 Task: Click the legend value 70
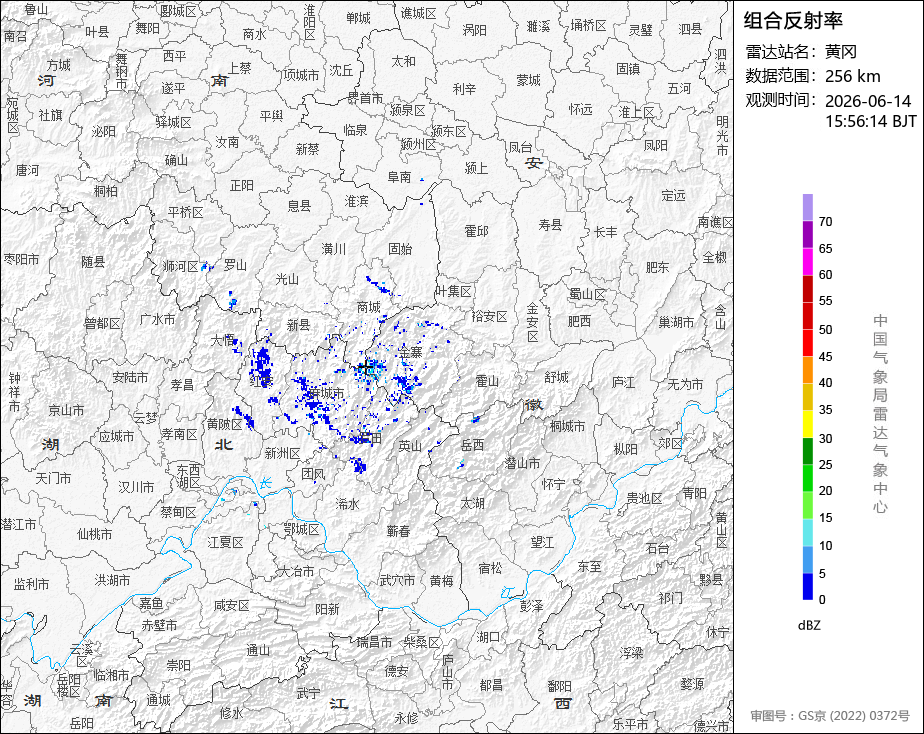coord(826,222)
